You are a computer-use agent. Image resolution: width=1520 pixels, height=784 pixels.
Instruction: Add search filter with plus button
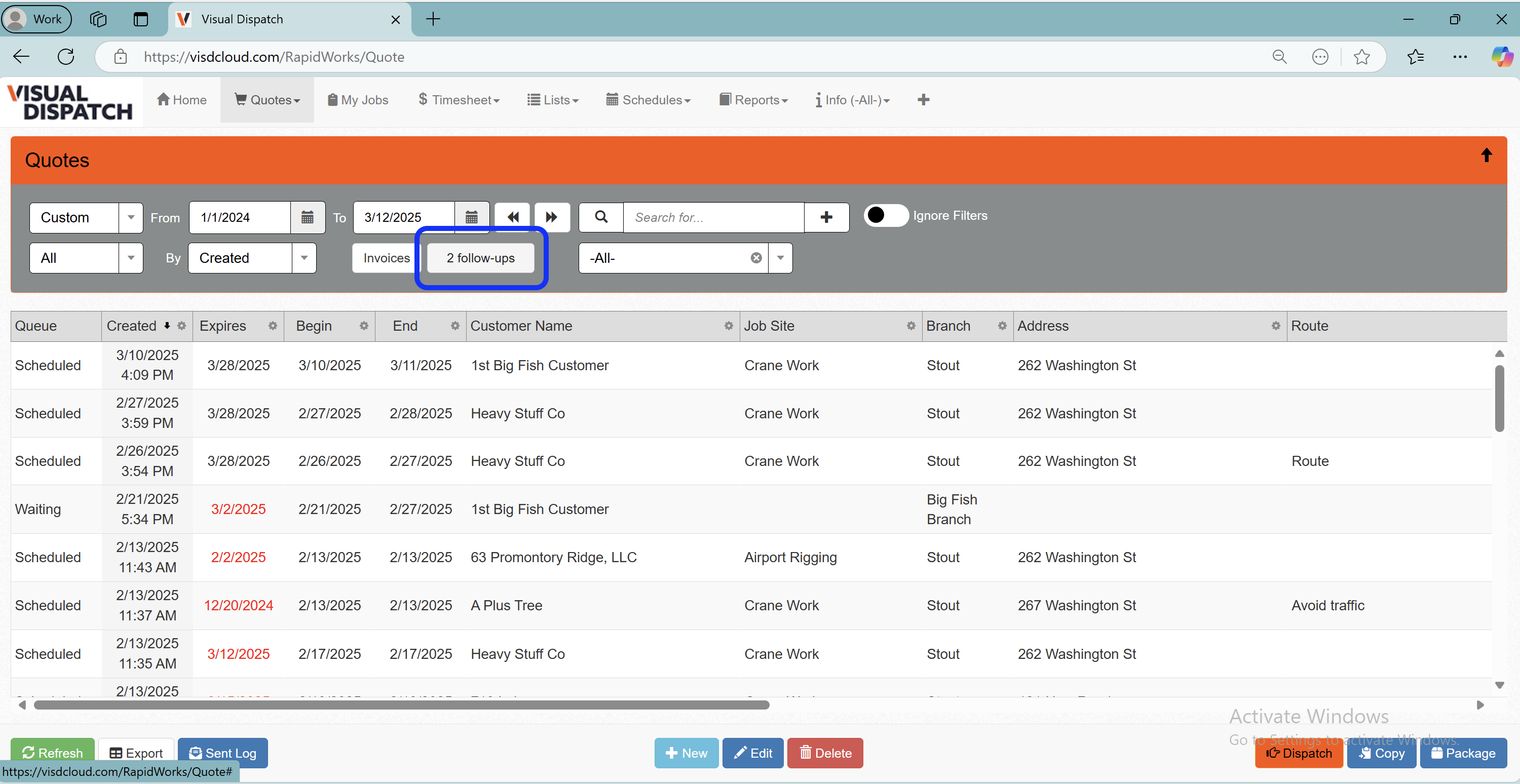point(827,217)
